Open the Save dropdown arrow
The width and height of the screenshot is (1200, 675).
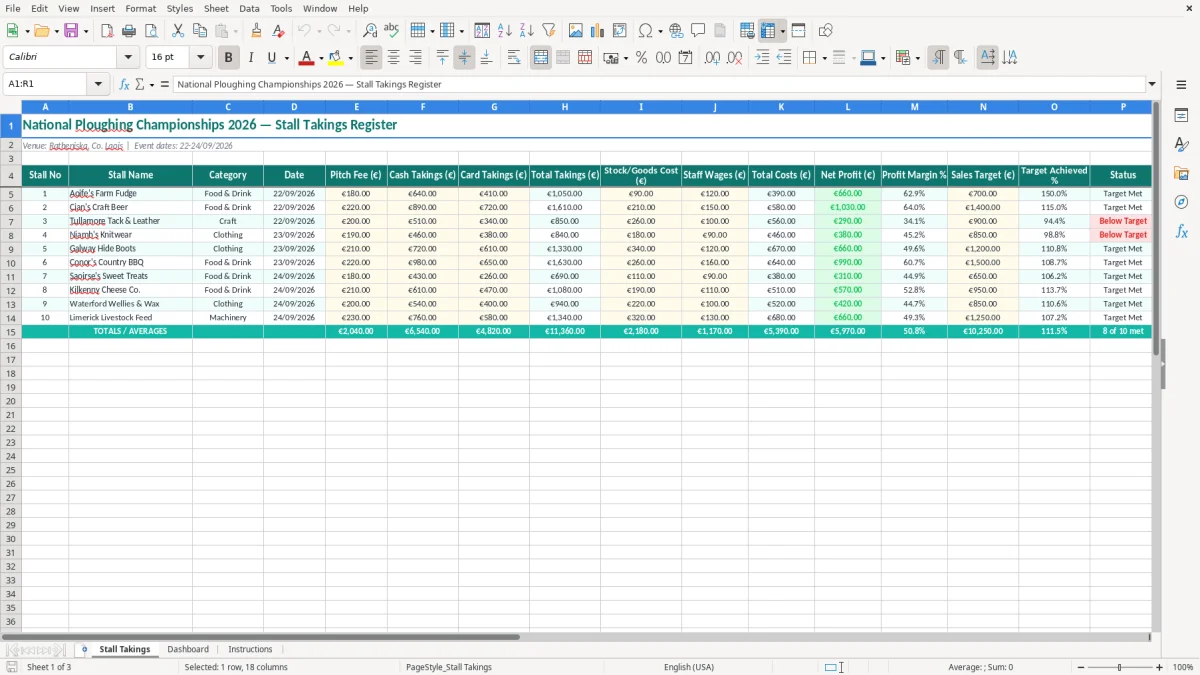coord(85,31)
